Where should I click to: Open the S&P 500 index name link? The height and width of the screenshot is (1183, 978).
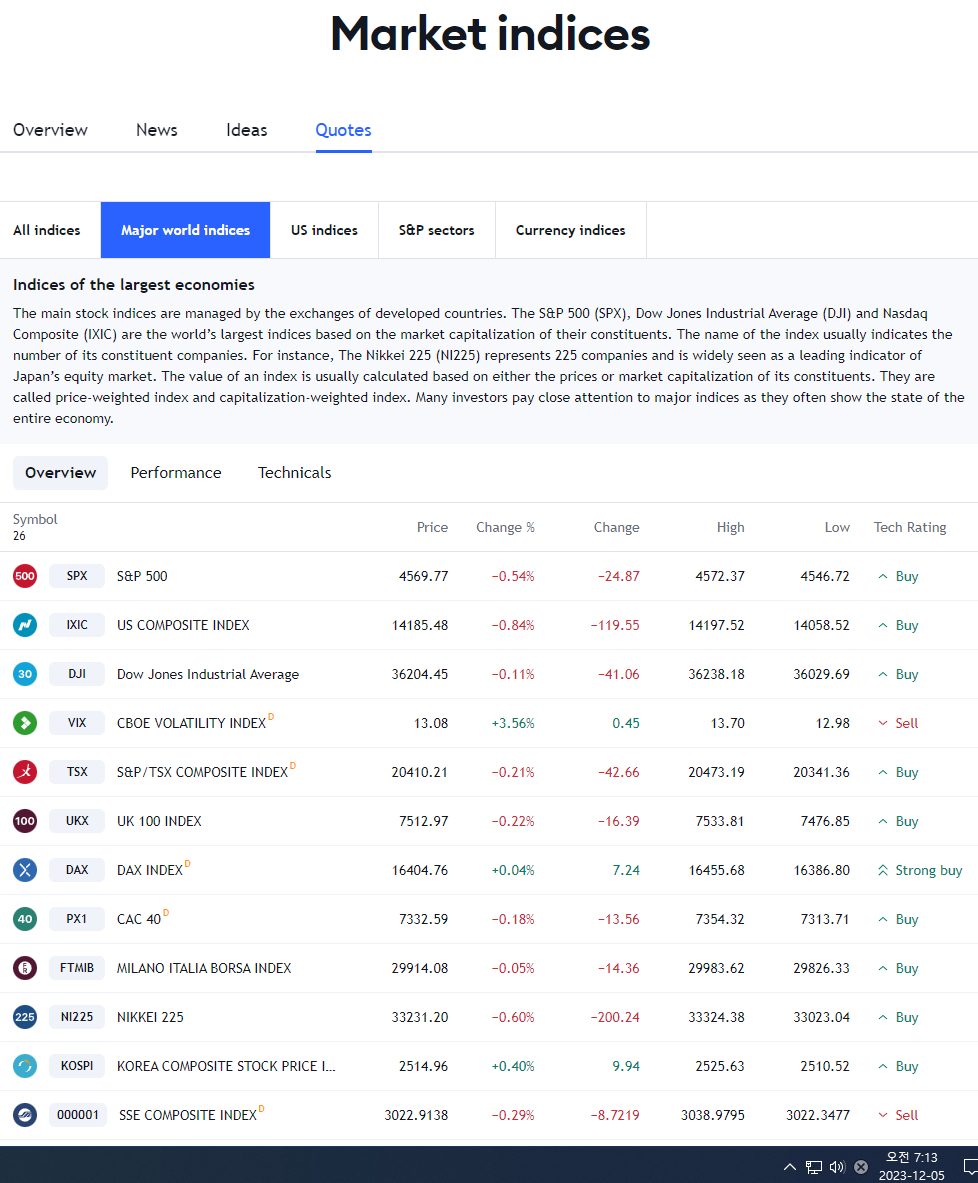[x=142, y=576]
